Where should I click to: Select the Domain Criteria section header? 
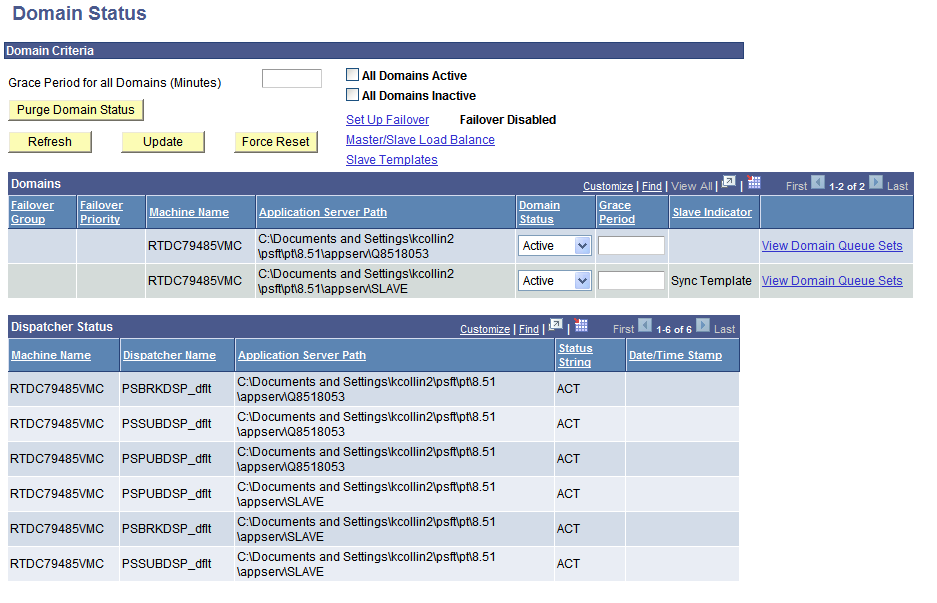374,51
